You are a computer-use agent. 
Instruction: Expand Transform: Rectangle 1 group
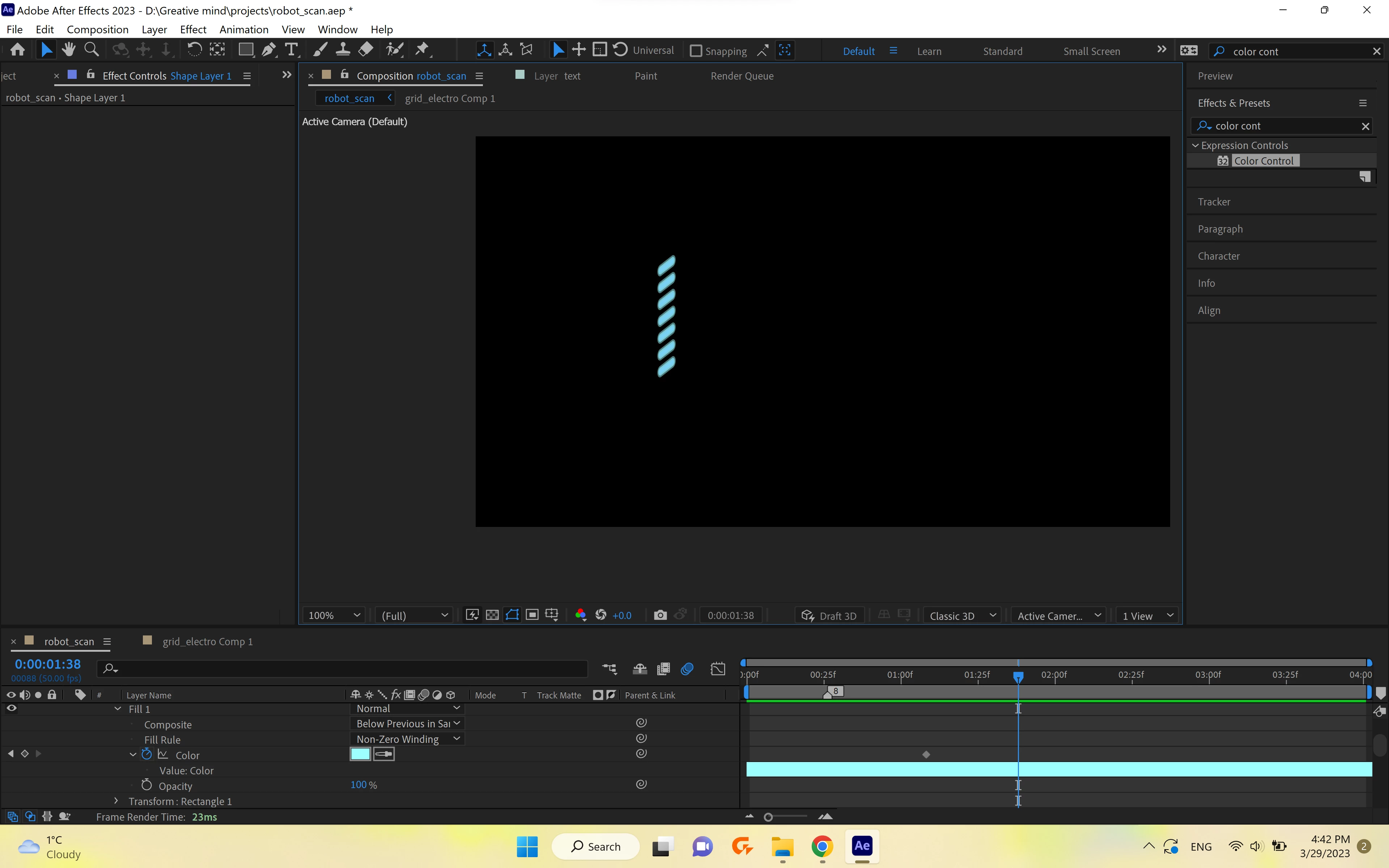click(x=116, y=801)
